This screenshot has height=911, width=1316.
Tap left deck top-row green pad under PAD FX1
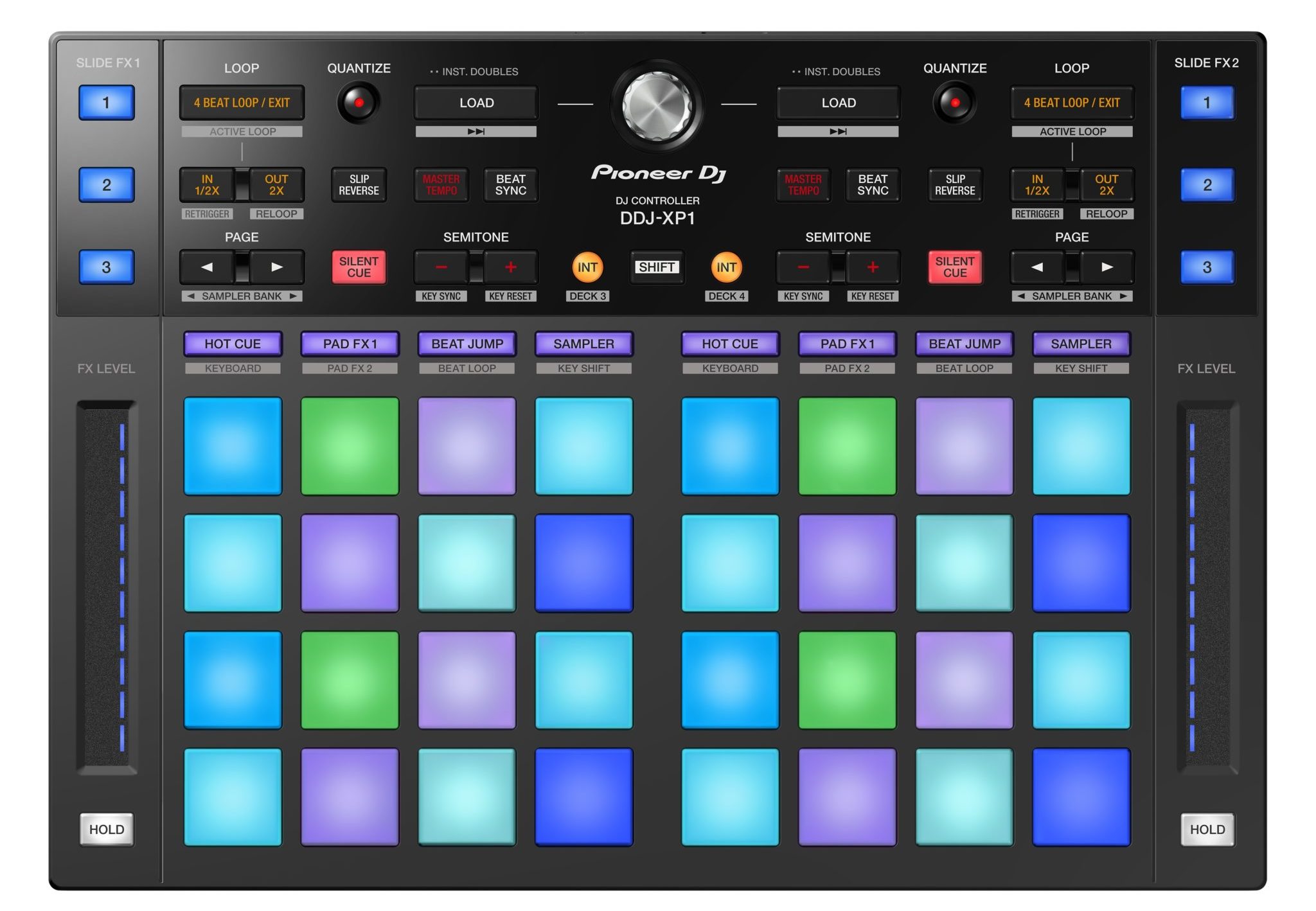pyautogui.click(x=350, y=447)
